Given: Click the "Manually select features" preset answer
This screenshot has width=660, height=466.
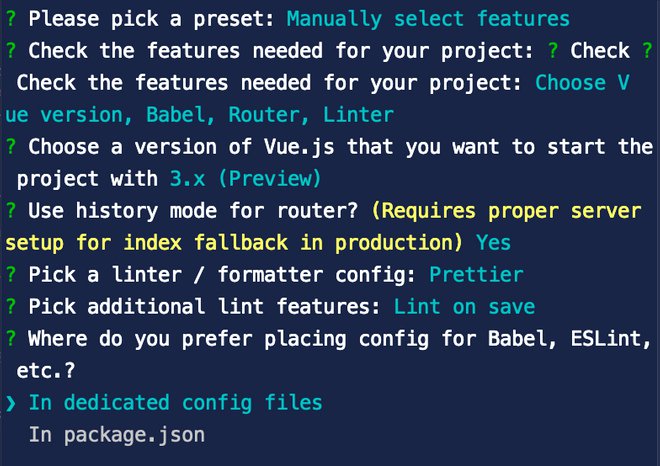Looking at the screenshot, I should pyautogui.click(x=428, y=19).
